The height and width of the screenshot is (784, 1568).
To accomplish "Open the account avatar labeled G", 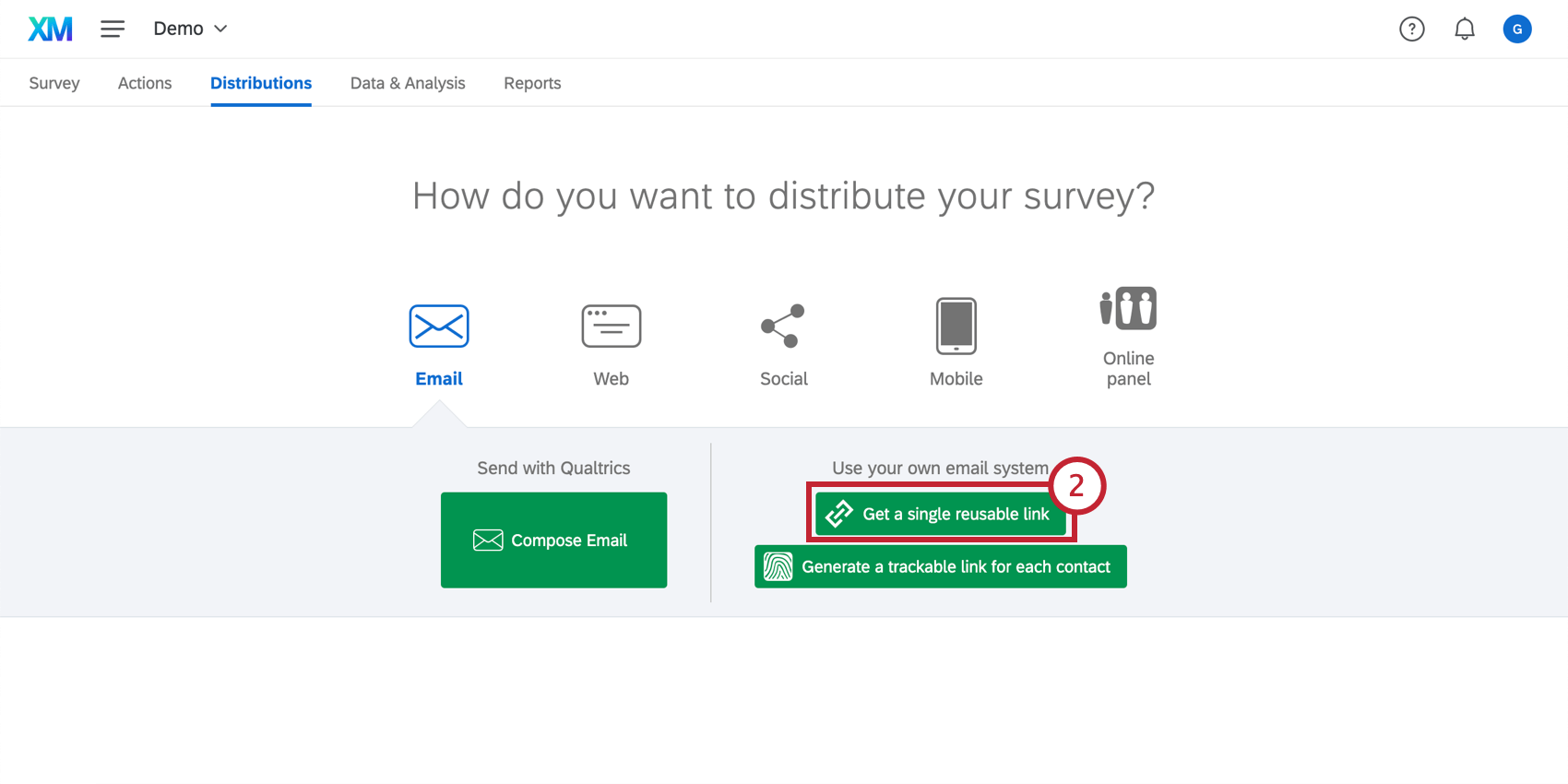I will (1516, 30).
